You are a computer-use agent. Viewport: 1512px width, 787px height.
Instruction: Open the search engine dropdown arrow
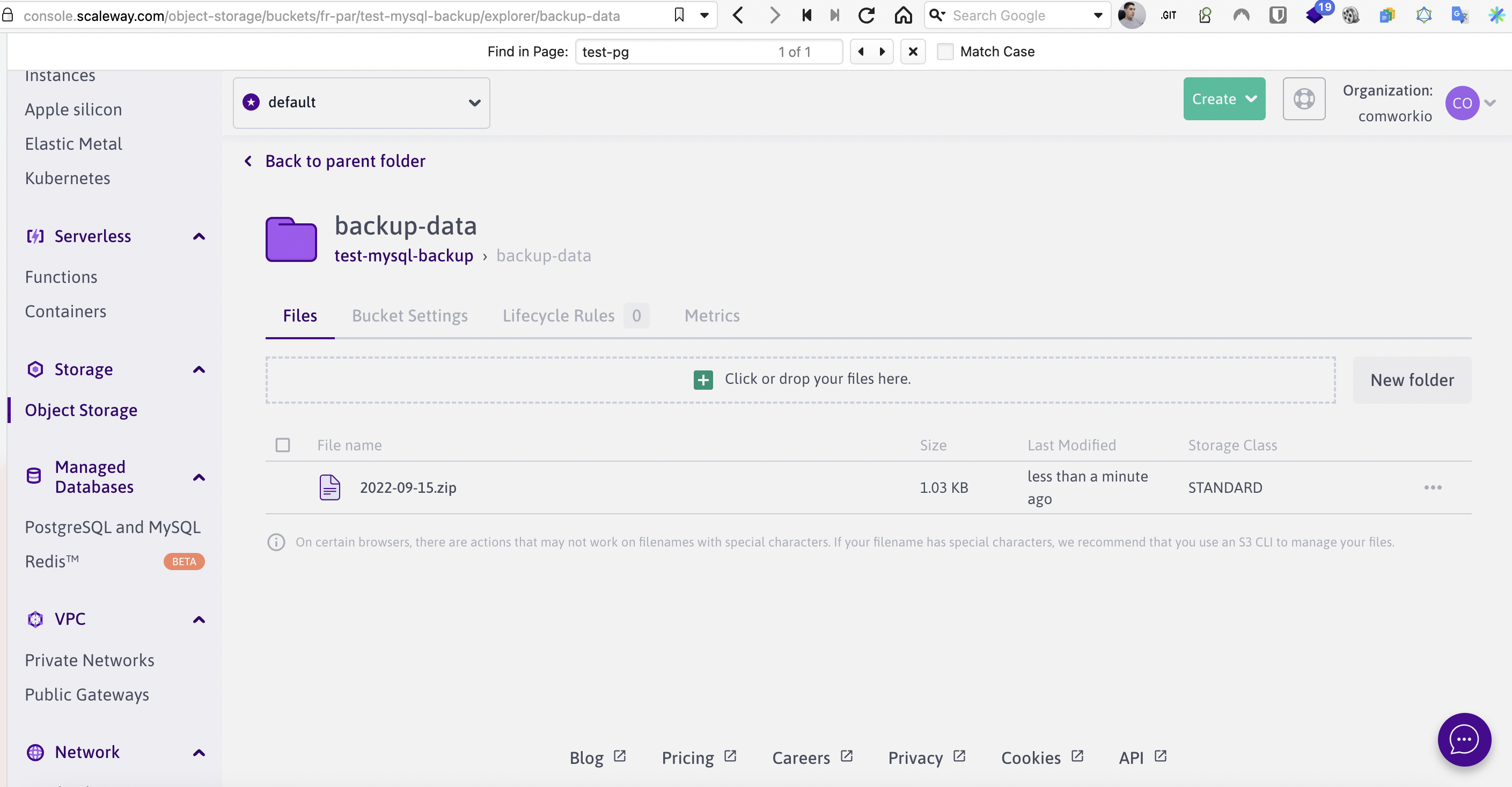click(x=1098, y=15)
